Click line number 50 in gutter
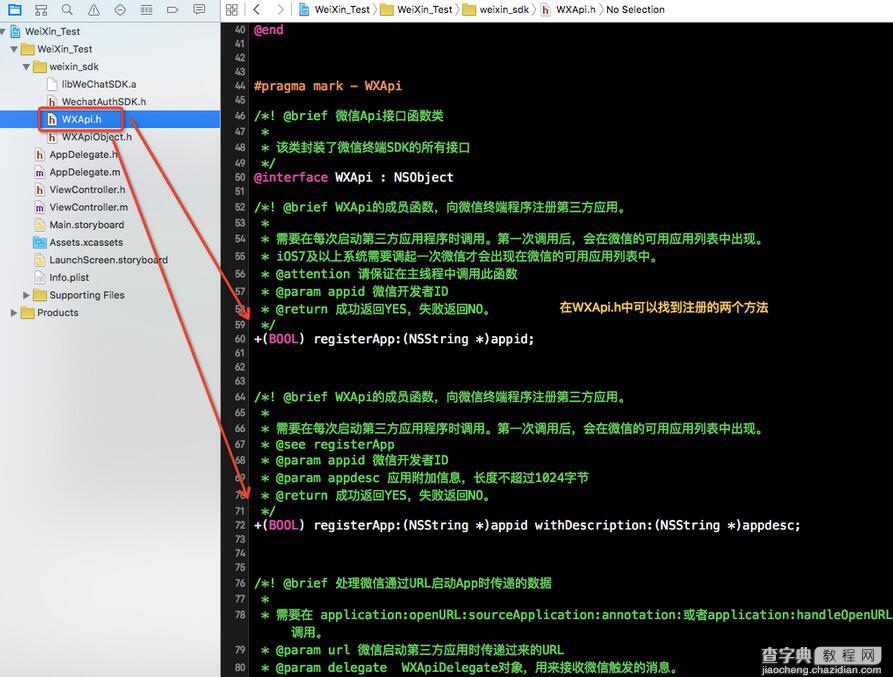Viewport: 893px width, 677px height. click(240, 178)
